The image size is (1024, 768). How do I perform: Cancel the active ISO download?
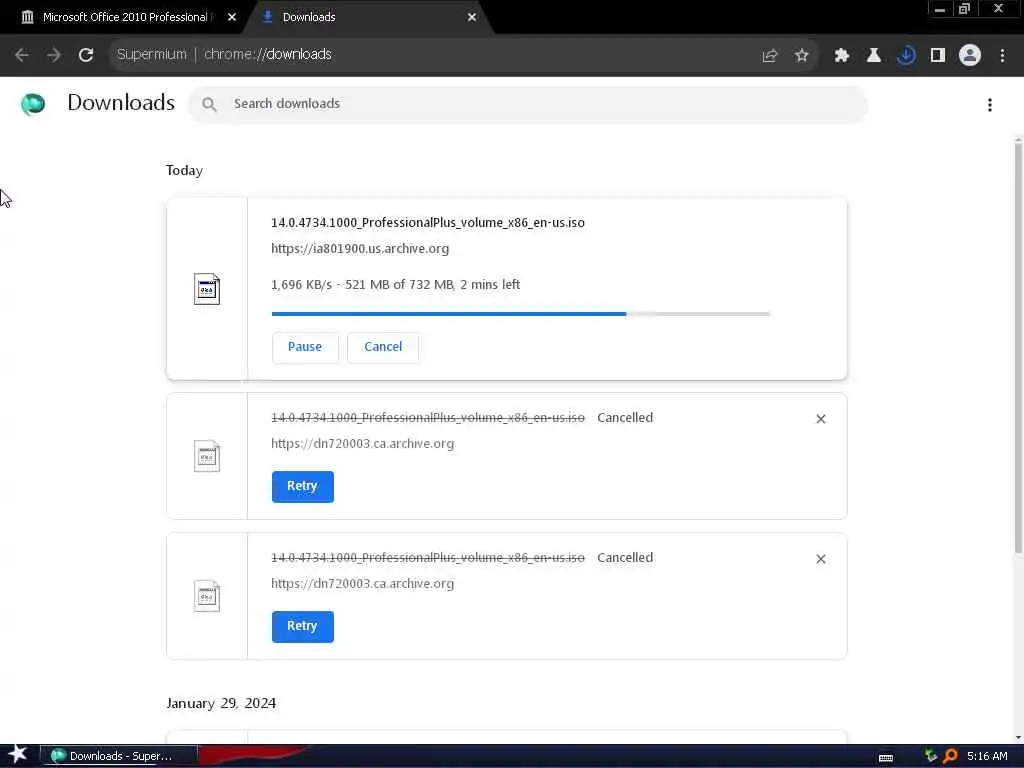tap(383, 347)
